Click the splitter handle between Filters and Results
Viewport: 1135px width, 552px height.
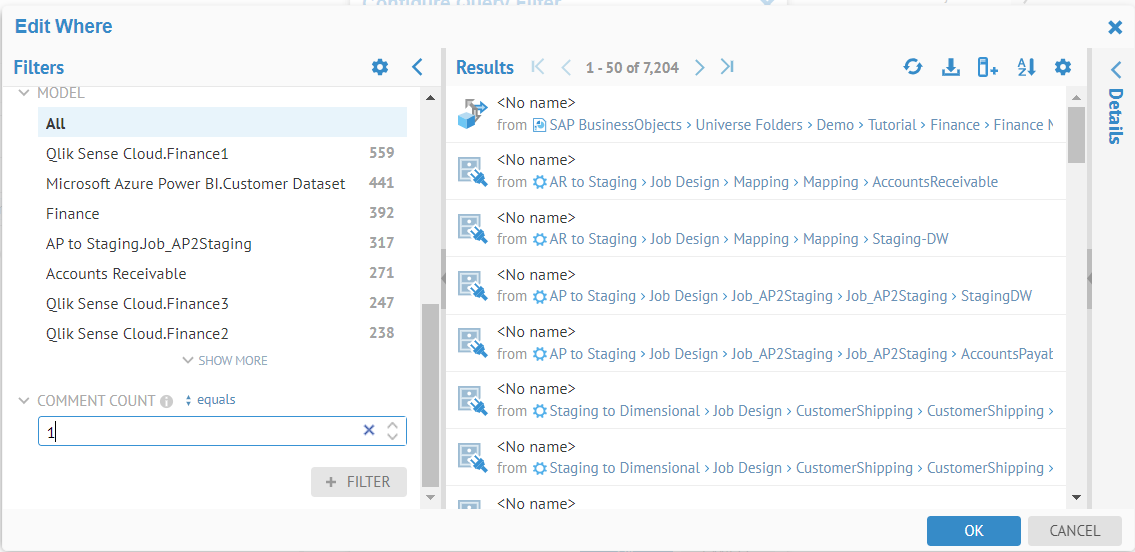443,279
